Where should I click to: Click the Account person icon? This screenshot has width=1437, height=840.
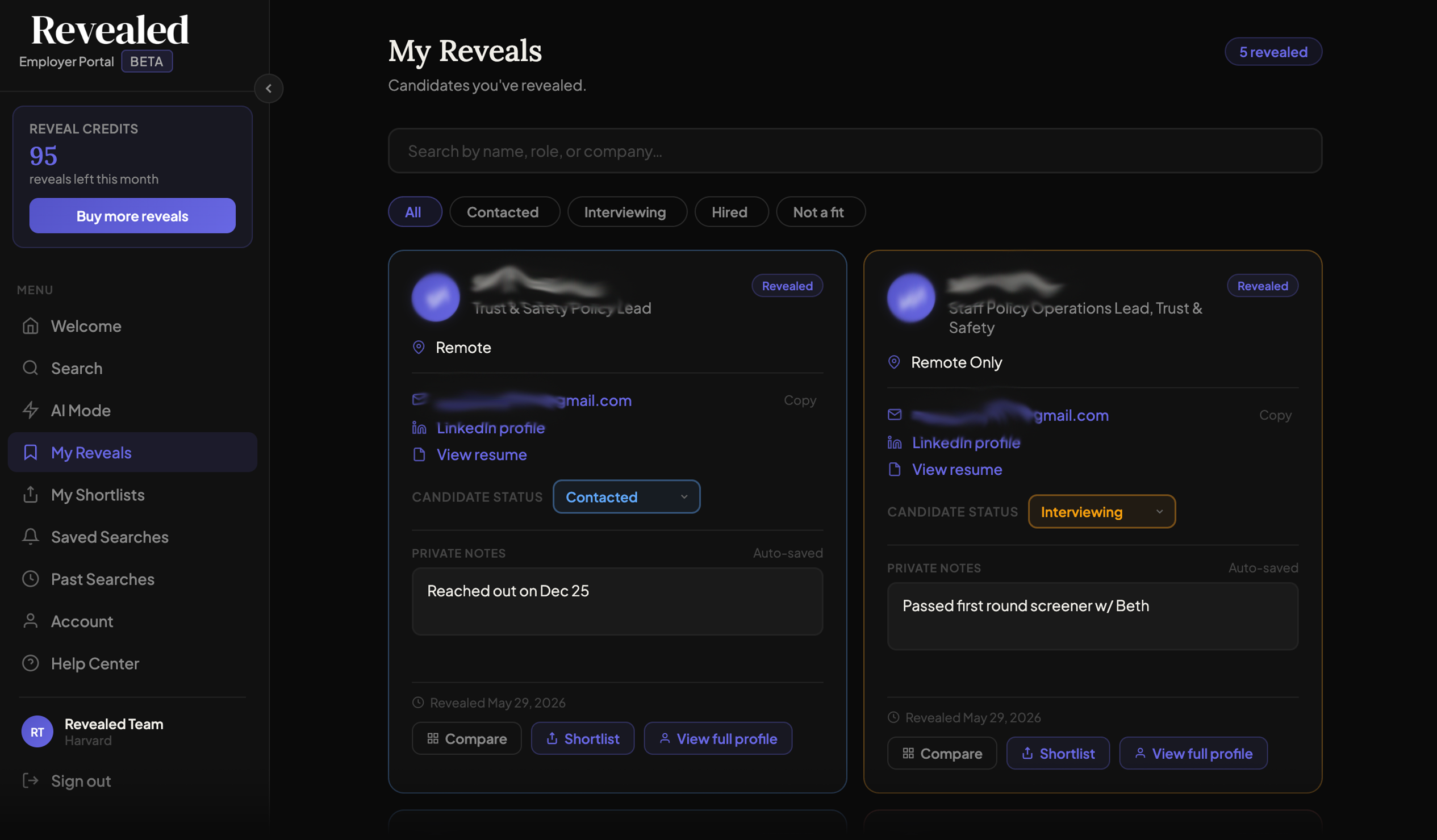coord(30,621)
